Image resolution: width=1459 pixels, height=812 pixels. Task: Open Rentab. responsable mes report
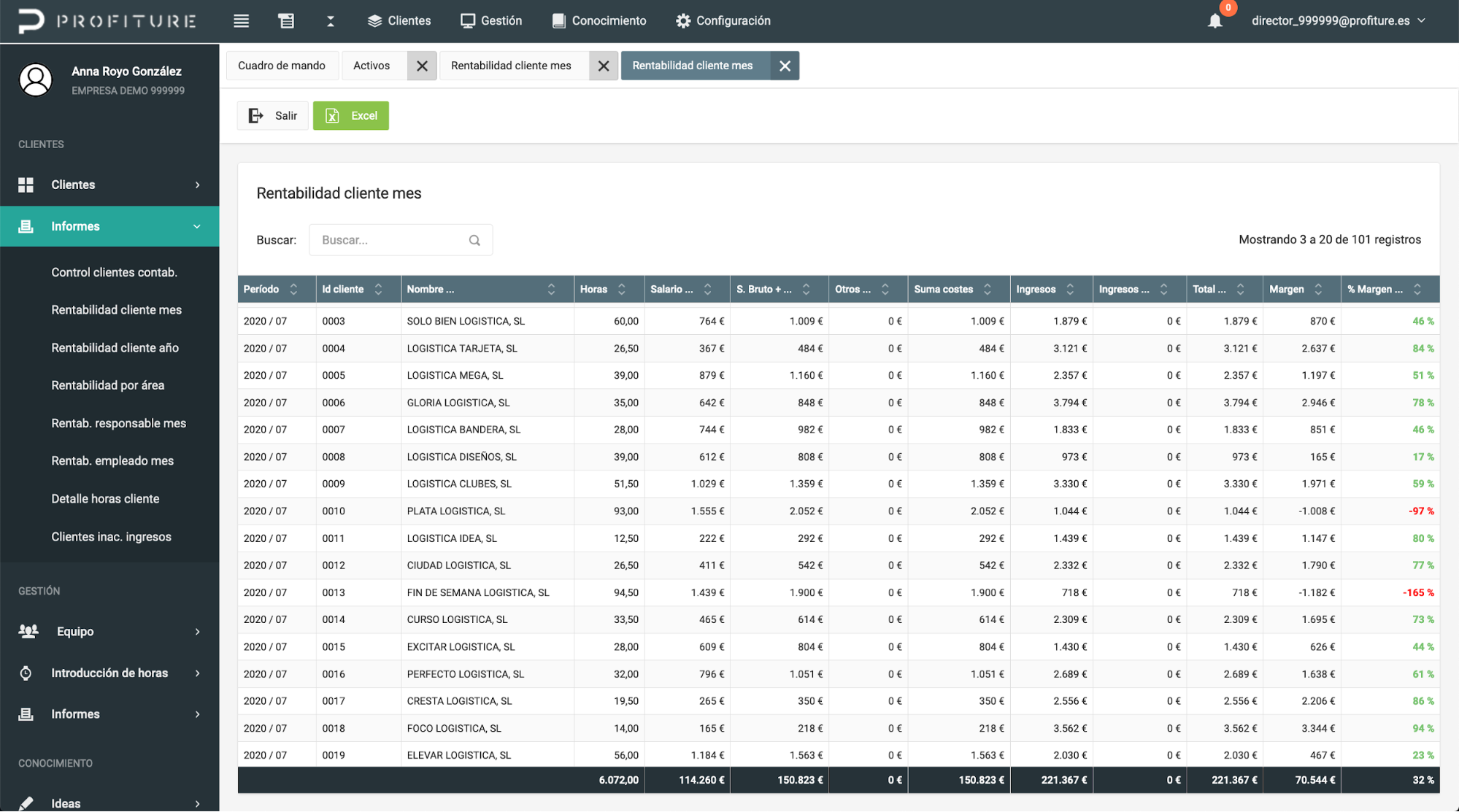[x=118, y=423]
